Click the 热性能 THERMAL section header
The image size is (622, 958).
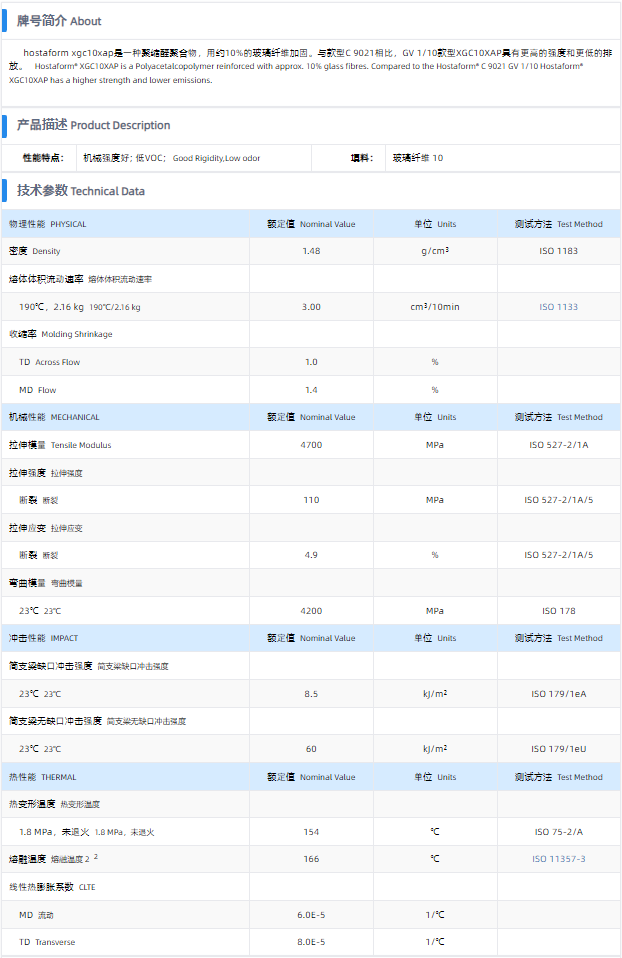click(x=43, y=777)
